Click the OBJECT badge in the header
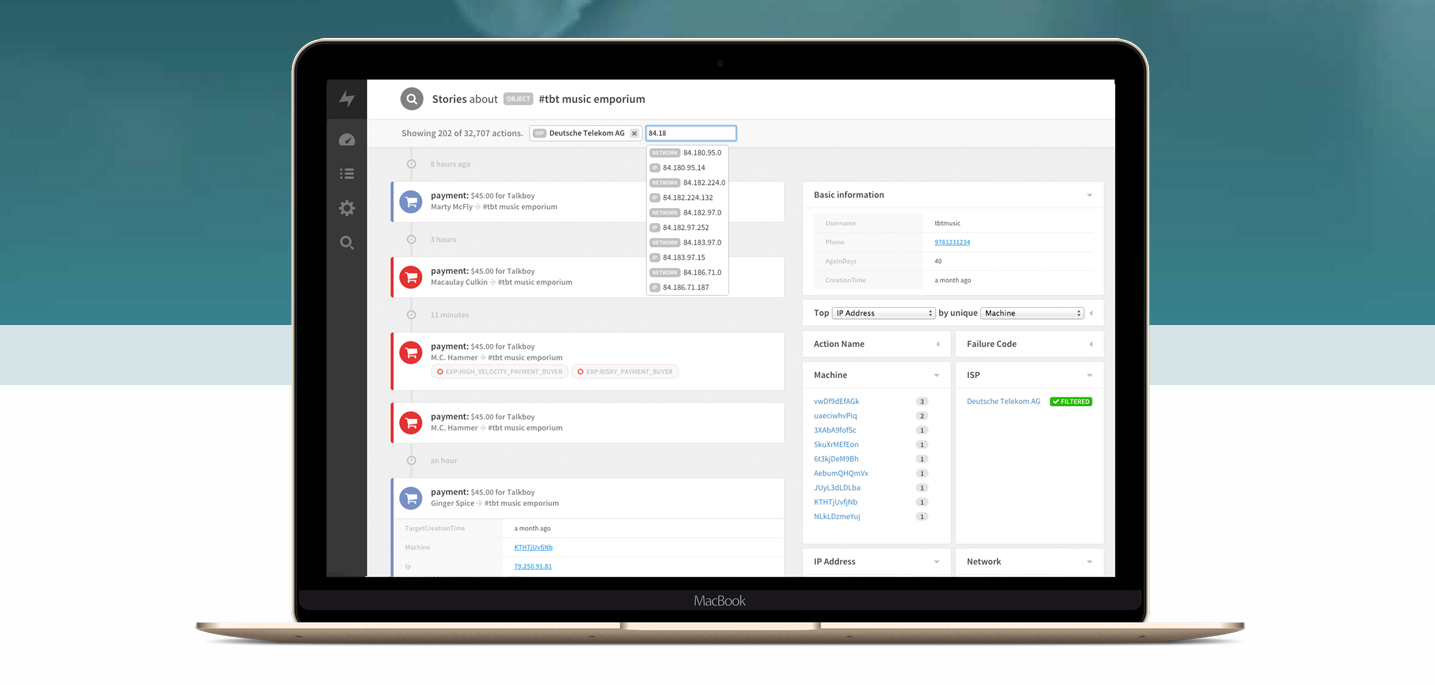Screen dimensions: 1435x685 pos(518,99)
